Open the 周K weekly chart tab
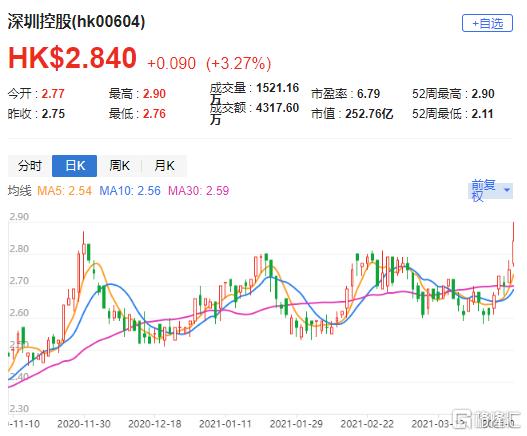This screenshot has width=527, height=436. (x=119, y=166)
